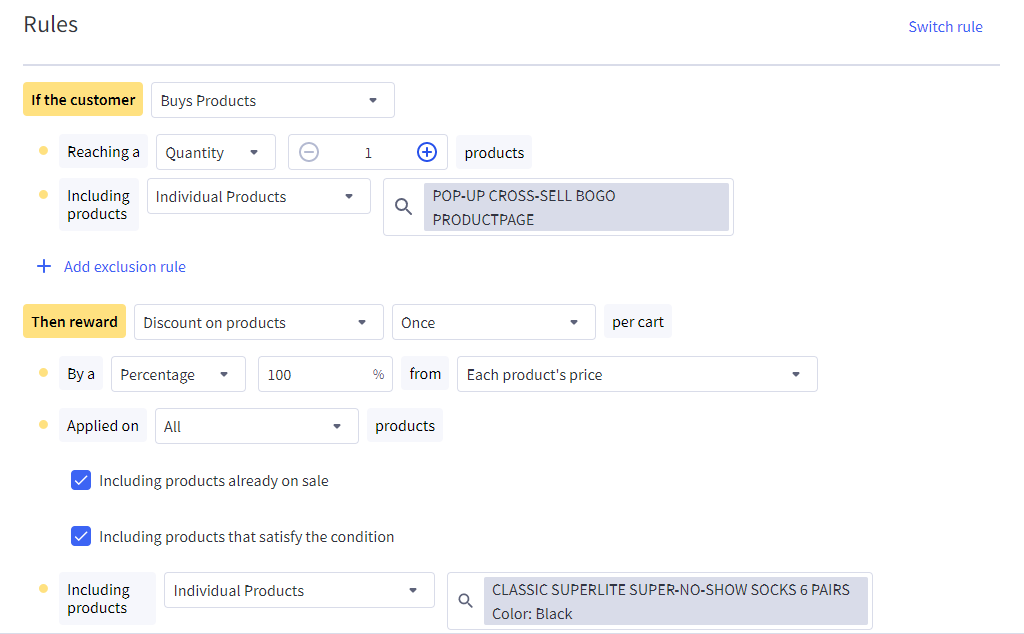Expand the Percentage discount type dropdown
The image size is (1024, 634).
click(177, 375)
